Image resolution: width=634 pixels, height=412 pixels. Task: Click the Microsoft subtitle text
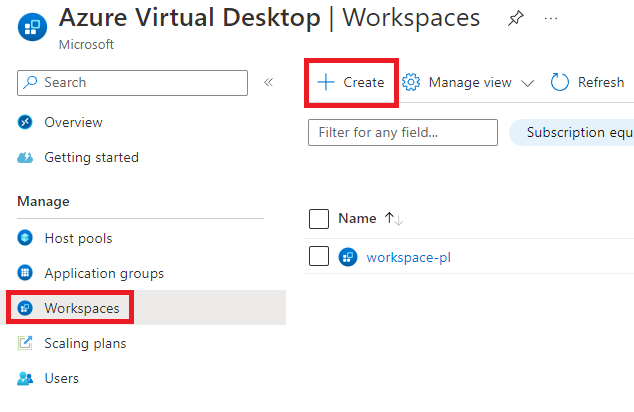86,44
